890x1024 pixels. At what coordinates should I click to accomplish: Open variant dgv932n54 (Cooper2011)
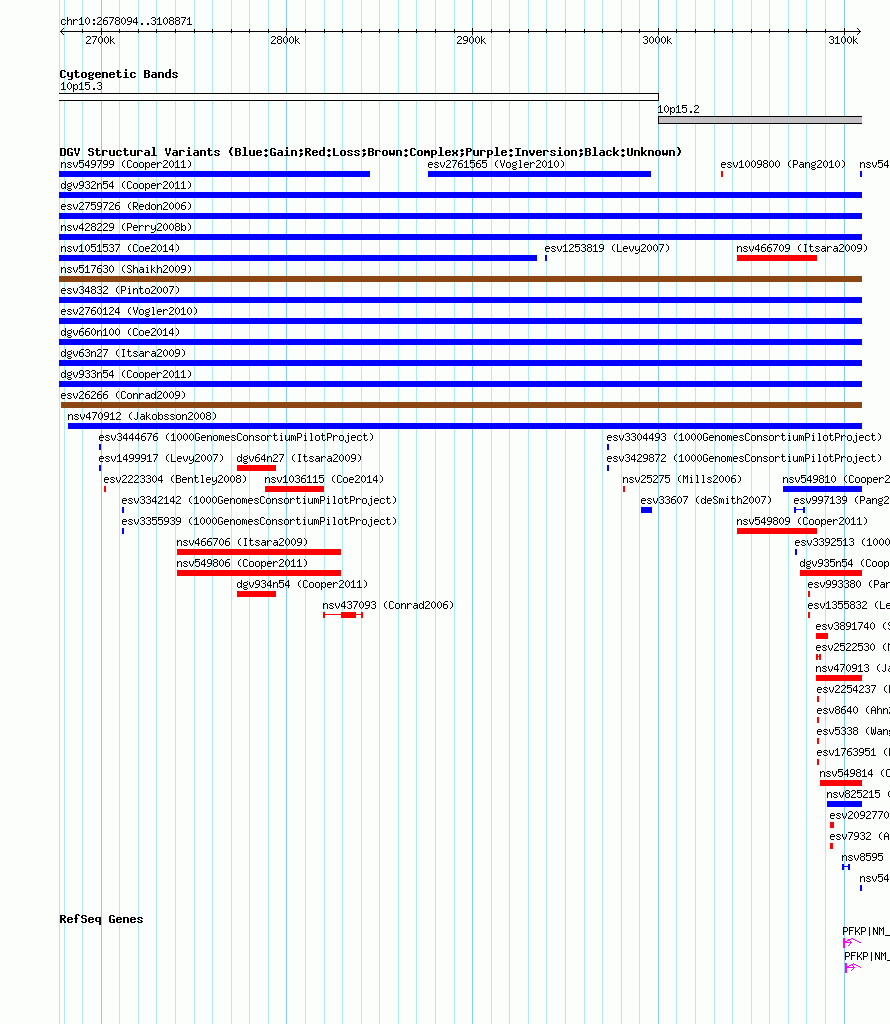(x=126, y=185)
